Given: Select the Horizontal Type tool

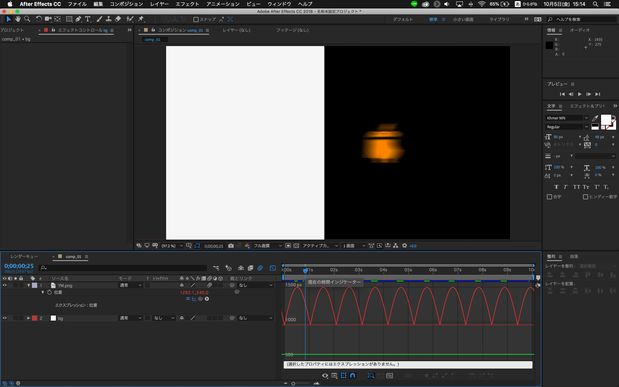Looking at the screenshot, I should click(88, 19).
